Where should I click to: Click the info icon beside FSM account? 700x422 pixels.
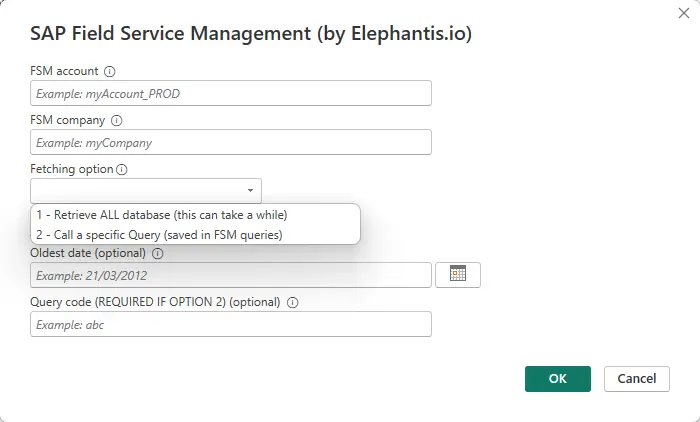(109, 71)
